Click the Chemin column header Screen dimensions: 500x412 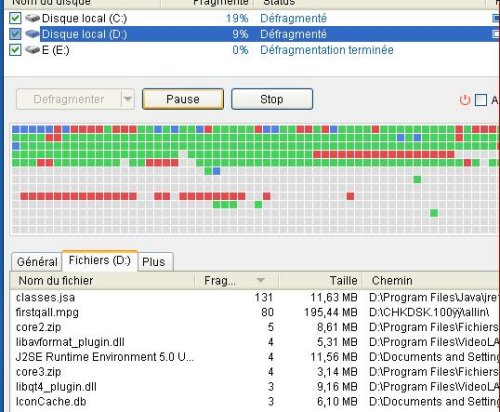[431, 281]
